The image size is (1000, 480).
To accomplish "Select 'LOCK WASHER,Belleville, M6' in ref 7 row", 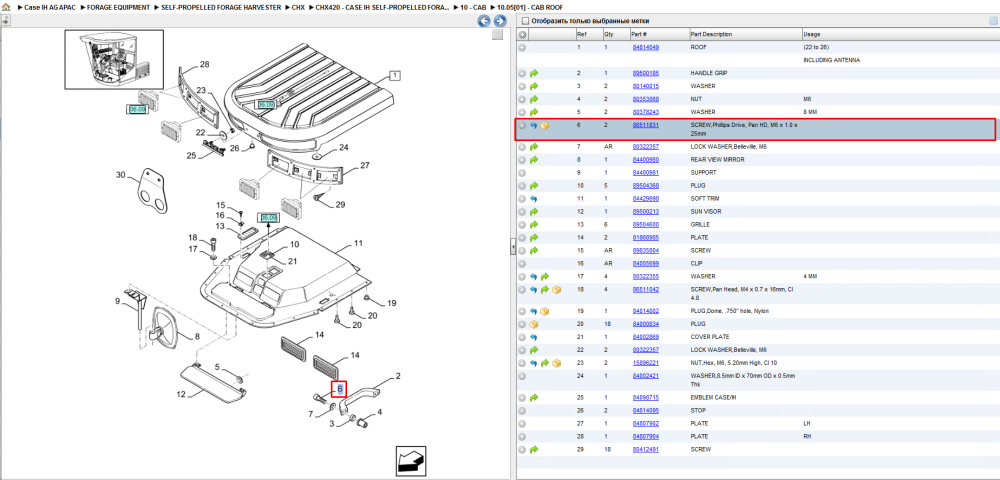I will pyautogui.click(x=728, y=147).
